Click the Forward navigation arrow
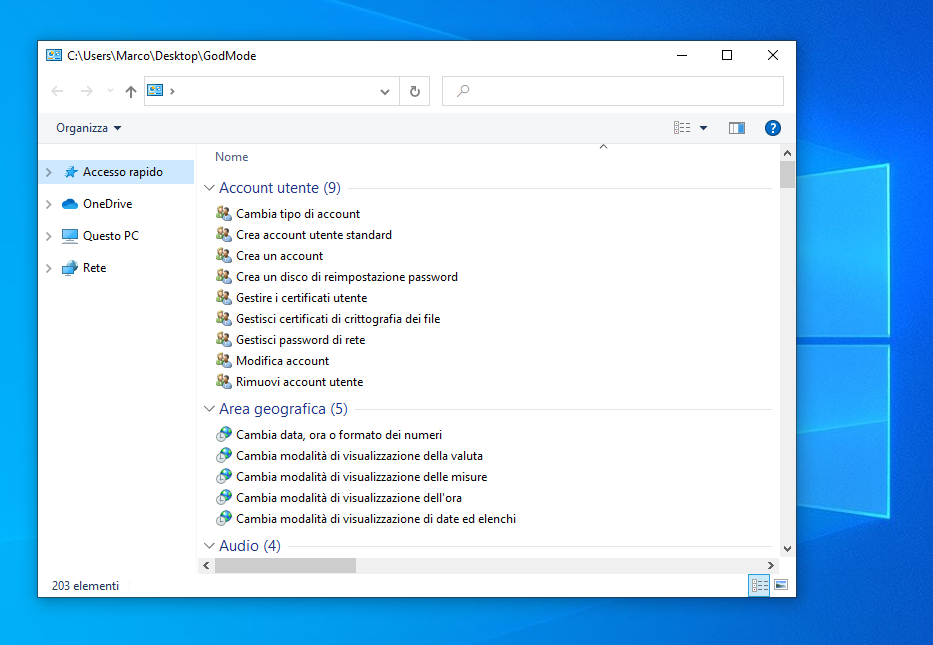This screenshot has width=933, height=645. click(87, 91)
